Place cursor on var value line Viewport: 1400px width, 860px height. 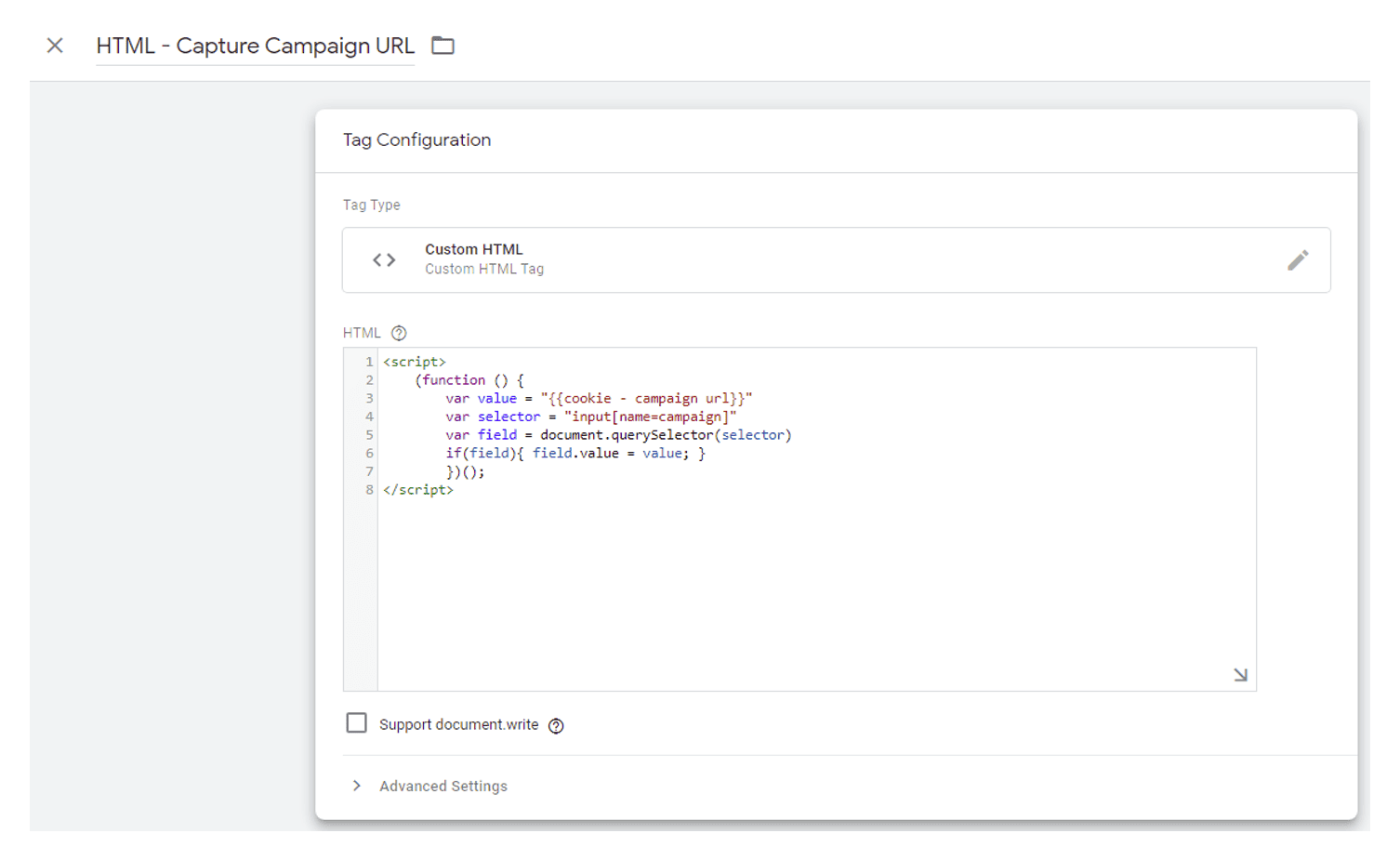(x=598, y=399)
